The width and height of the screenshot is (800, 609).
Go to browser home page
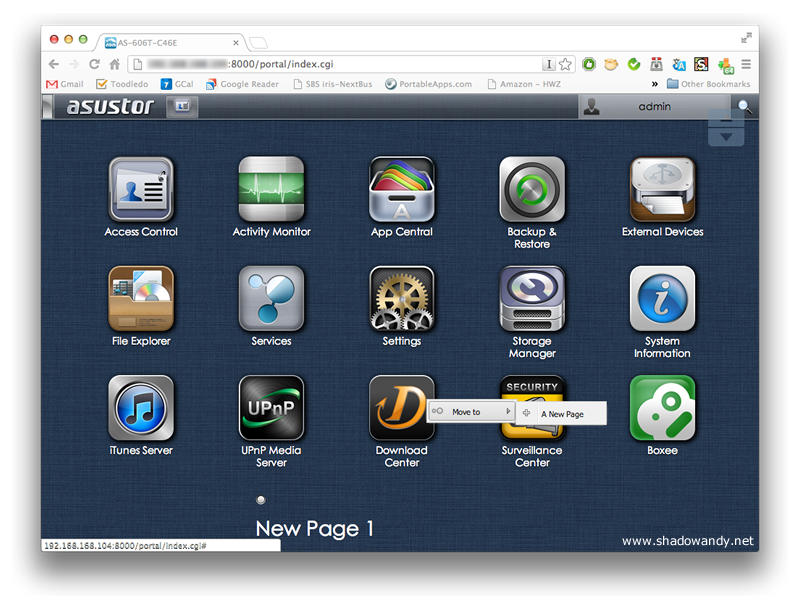[x=115, y=64]
